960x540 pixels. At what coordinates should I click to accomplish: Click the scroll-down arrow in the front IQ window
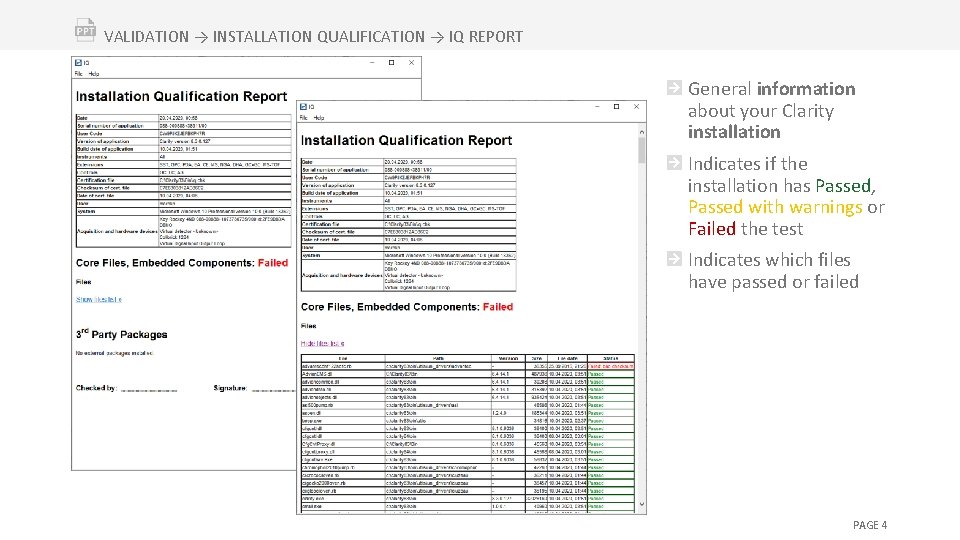tap(642, 504)
